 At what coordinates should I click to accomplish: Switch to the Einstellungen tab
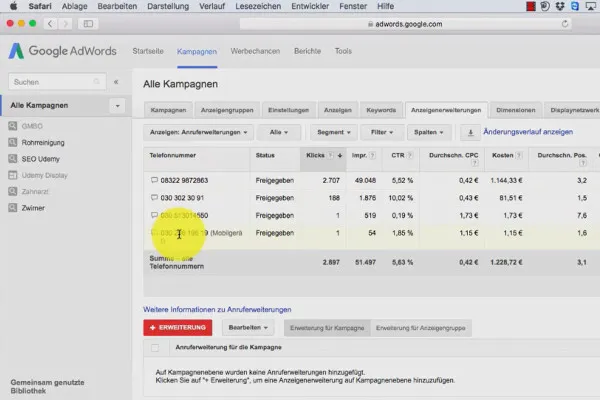tap(289, 110)
